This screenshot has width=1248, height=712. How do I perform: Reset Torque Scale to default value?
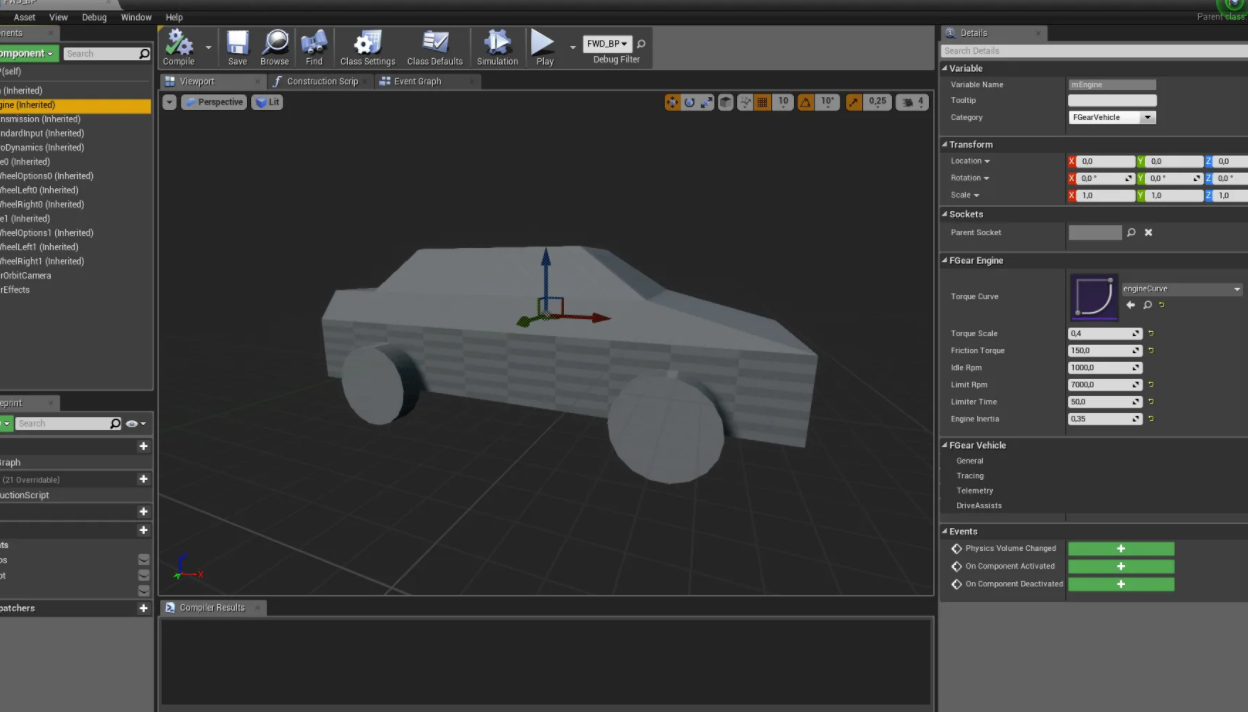coord(1151,334)
